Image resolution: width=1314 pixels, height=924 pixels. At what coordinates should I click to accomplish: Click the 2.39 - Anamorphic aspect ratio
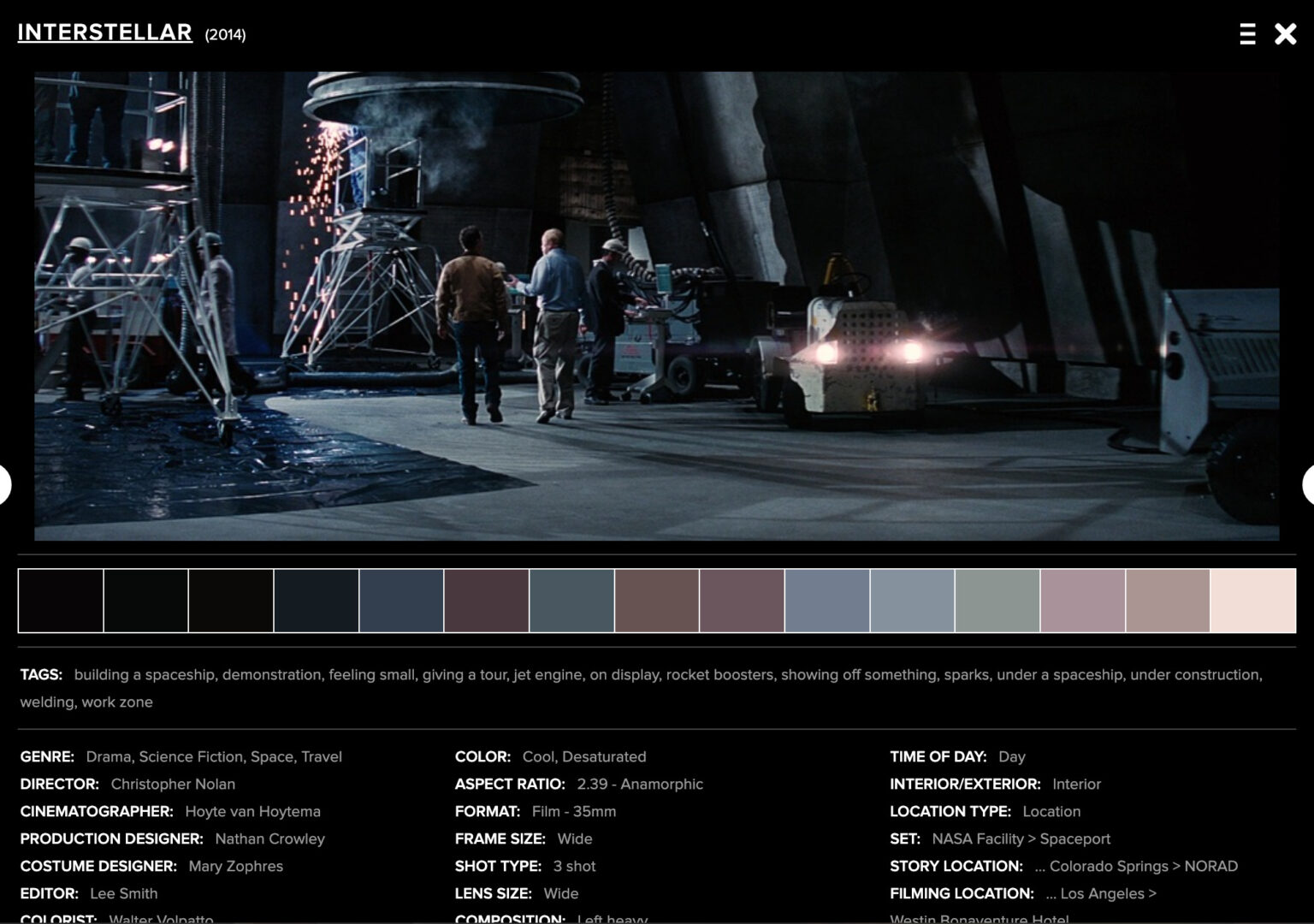tap(639, 784)
